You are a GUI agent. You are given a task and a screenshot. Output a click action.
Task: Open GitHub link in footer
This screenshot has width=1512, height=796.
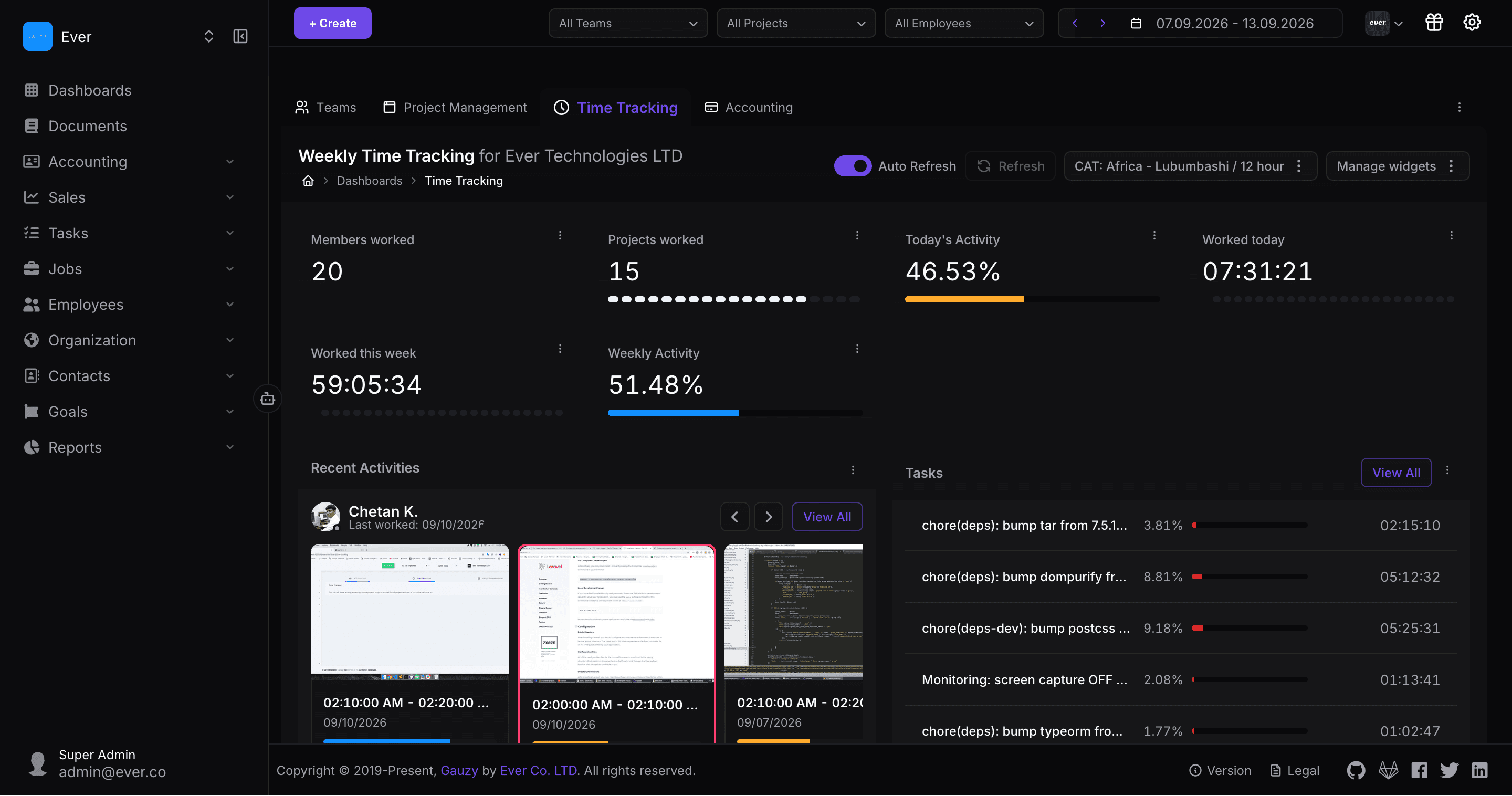[x=1356, y=771]
